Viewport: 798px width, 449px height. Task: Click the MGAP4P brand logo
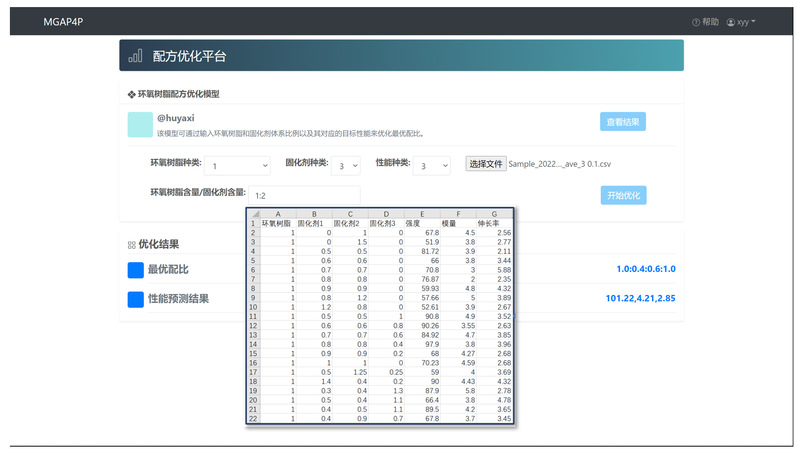click(x=63, y=21)
